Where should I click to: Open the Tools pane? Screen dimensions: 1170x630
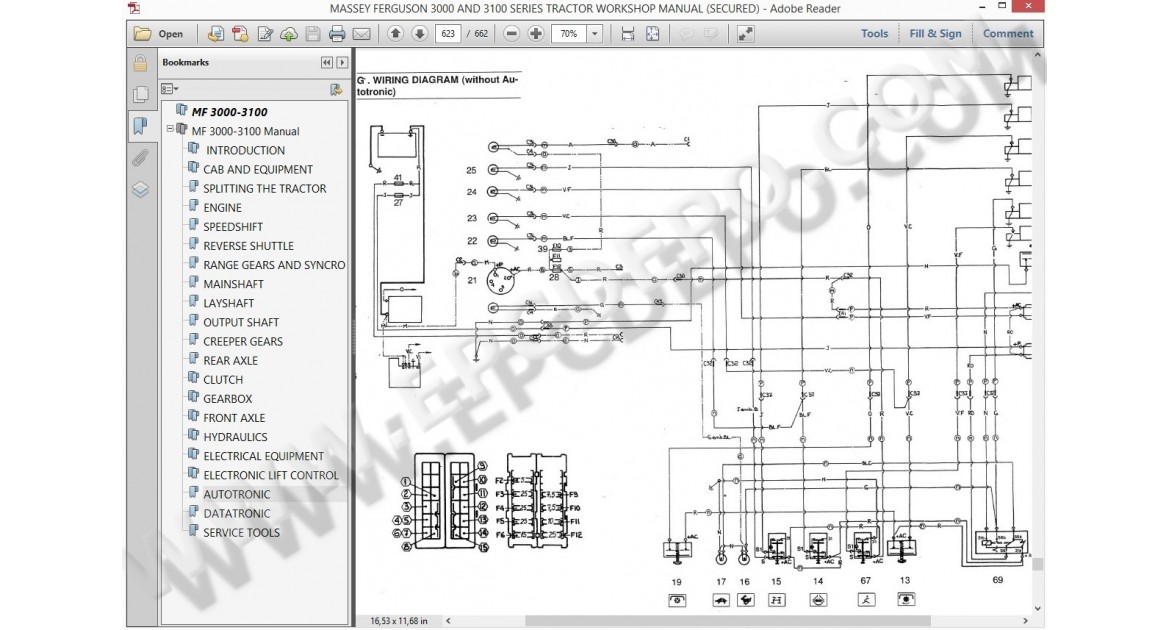click(x=875, y=34)
